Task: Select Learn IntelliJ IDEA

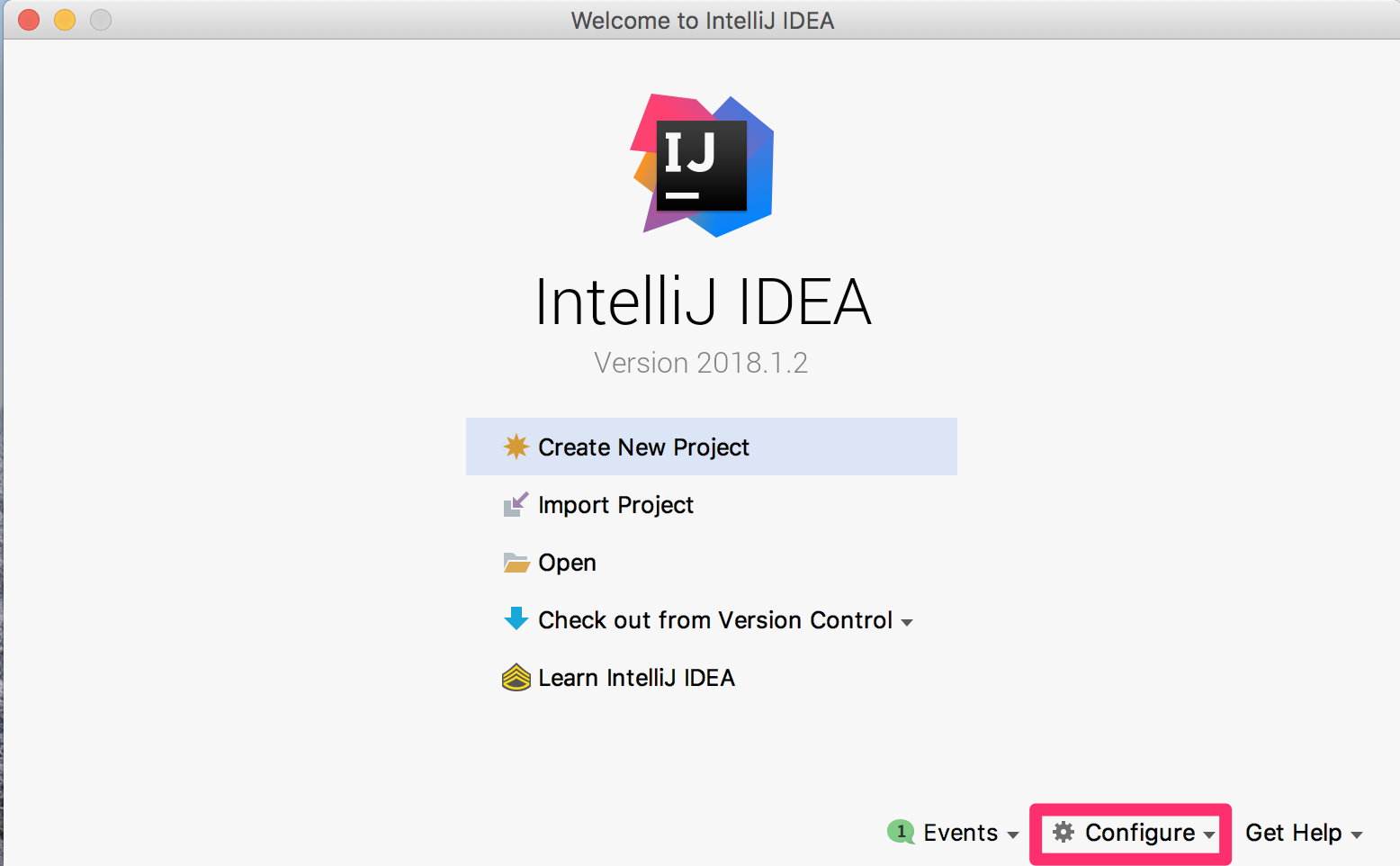Action: (635, 677)
